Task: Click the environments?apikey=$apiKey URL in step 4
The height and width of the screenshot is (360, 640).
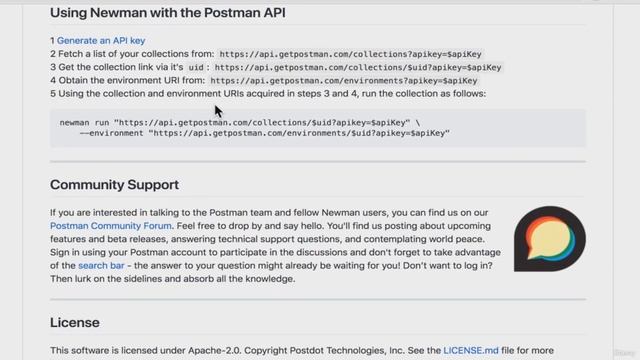Action: click(x=343, y=81)
